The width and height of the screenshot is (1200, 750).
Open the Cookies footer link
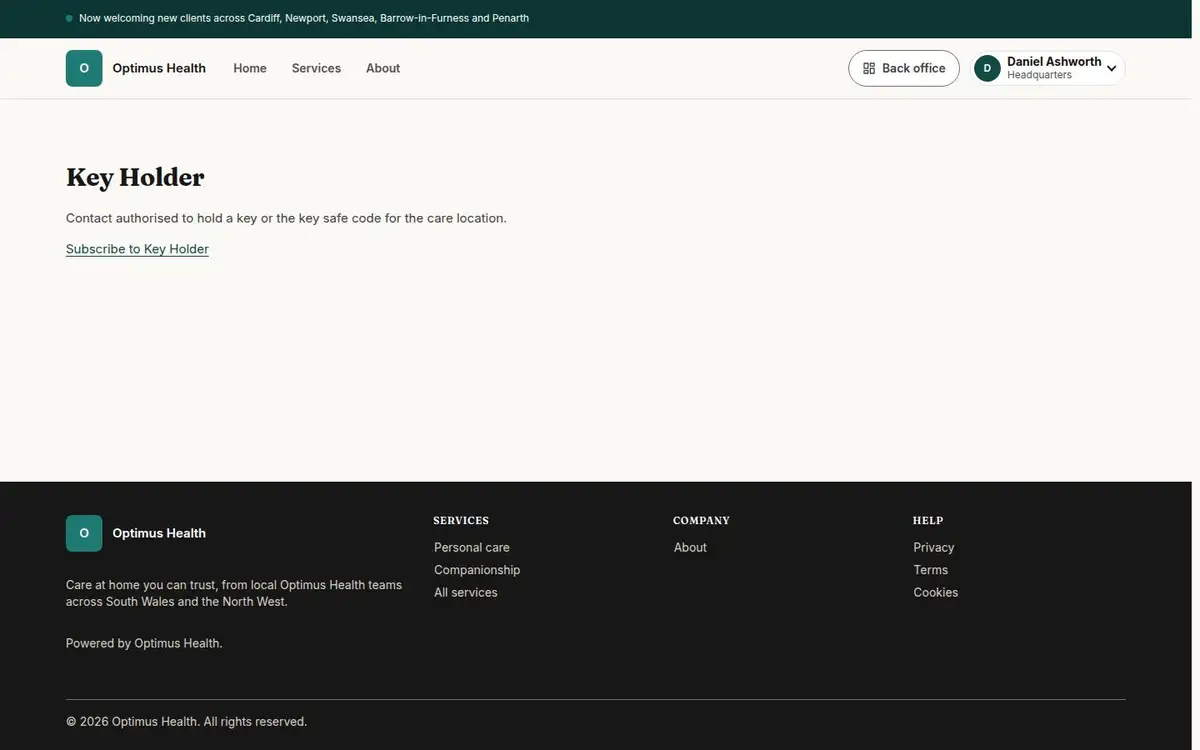(936, 592)
